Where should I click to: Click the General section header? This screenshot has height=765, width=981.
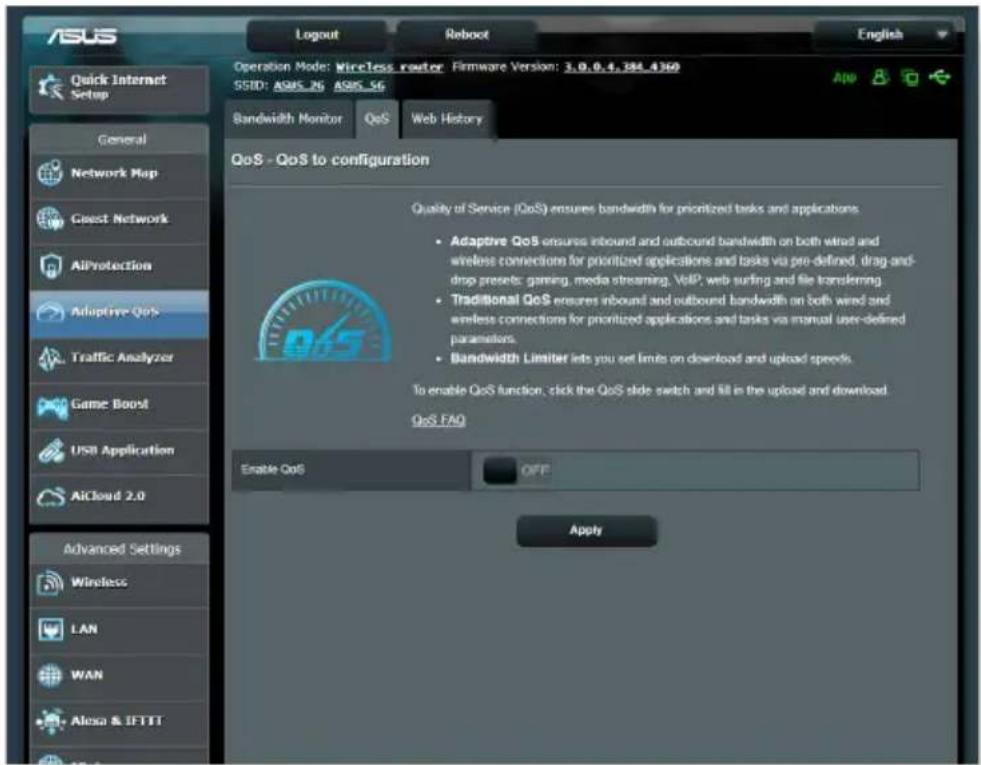[x=121, y=139]
